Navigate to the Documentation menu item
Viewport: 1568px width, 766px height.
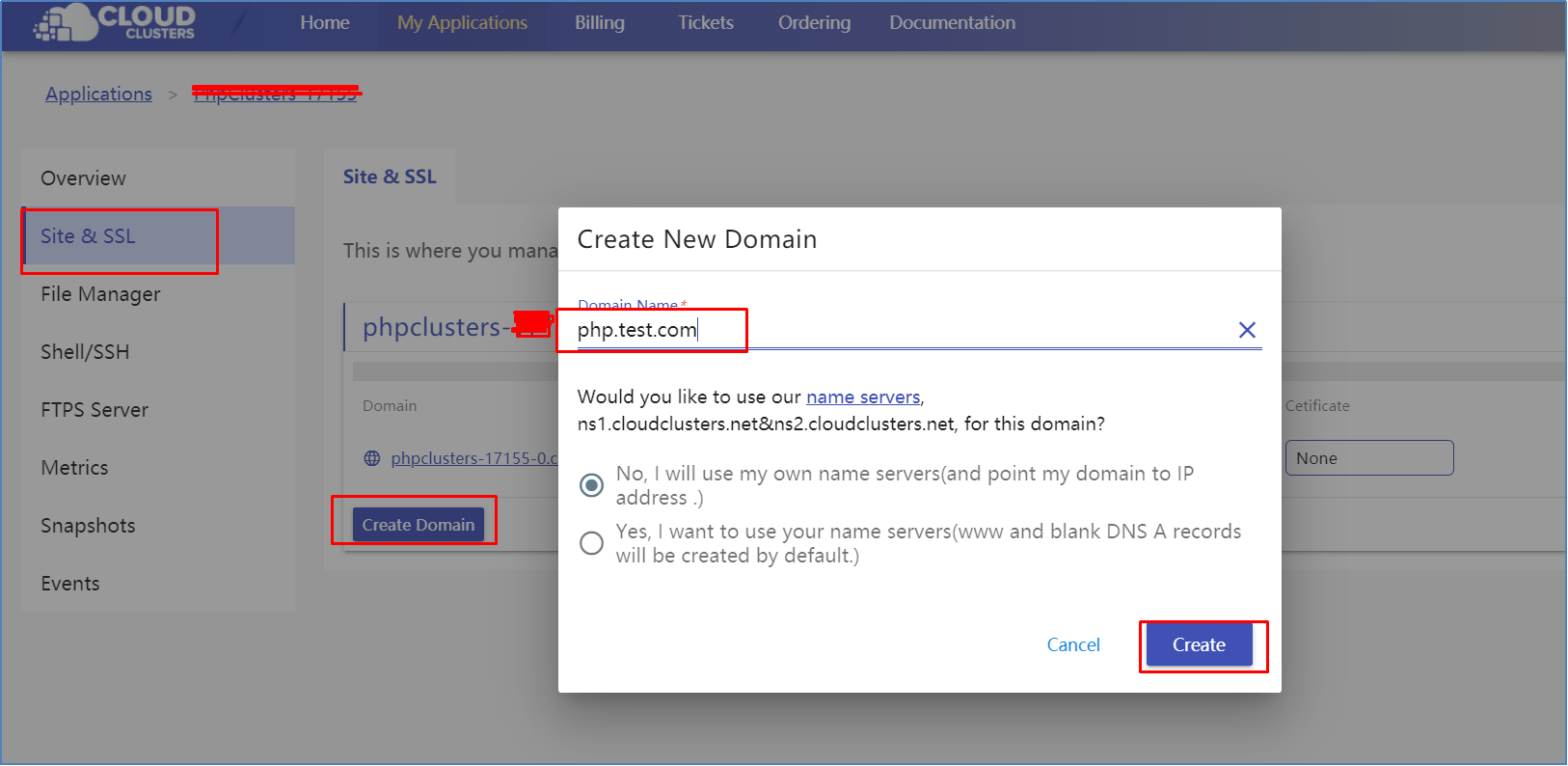(952, 22)
